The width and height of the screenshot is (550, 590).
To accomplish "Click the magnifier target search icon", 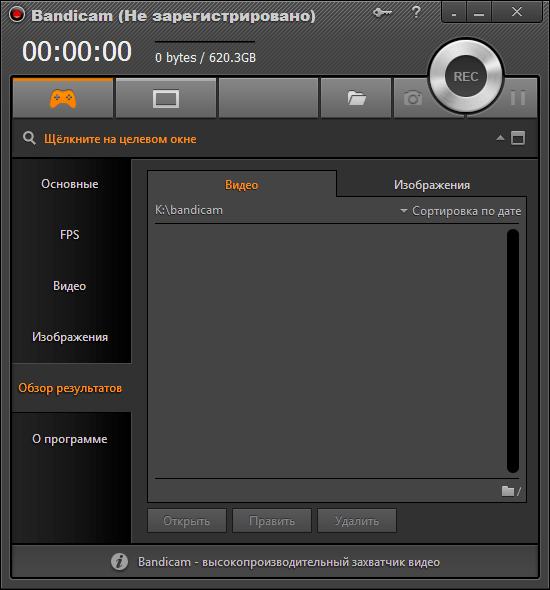I will 29,138.
